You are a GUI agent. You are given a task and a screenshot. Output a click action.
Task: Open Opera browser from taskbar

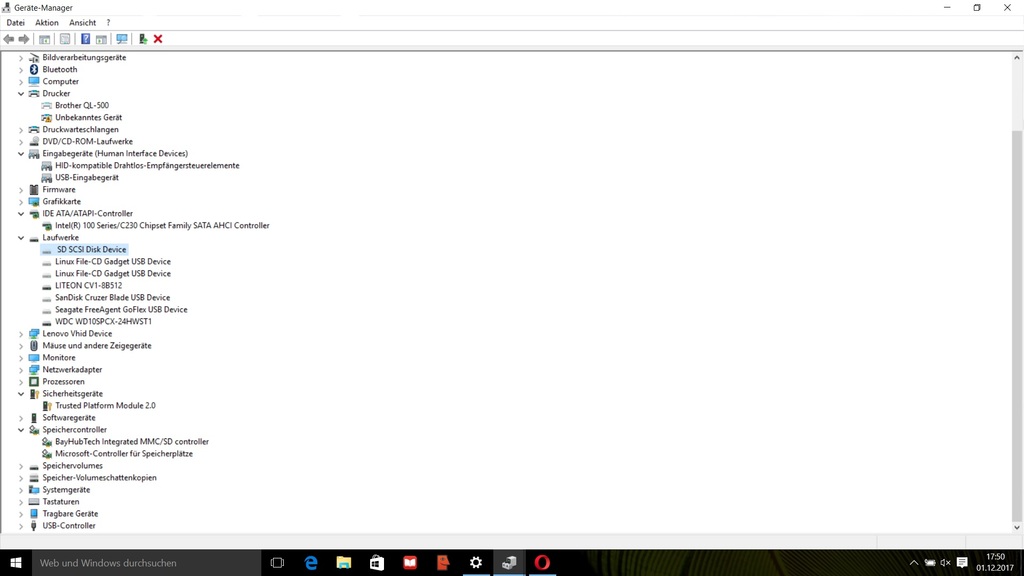[542, 562]
